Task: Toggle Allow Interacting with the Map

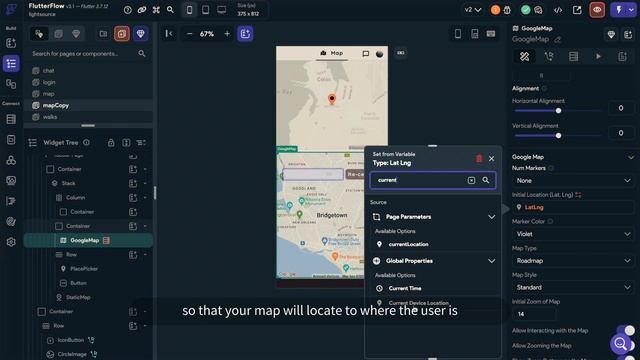Action: [626, 330]
